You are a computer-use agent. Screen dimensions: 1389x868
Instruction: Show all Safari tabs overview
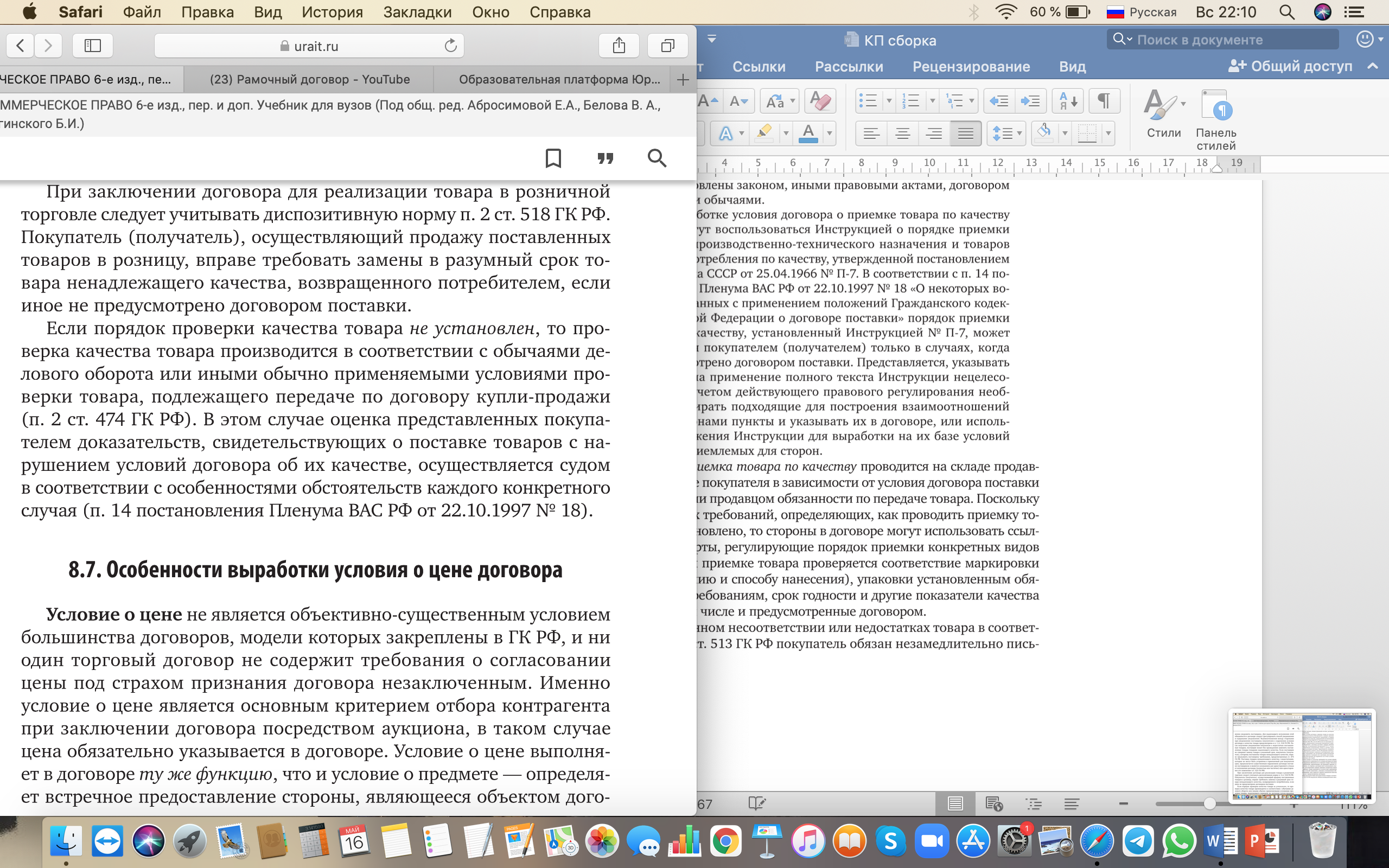coord(667,46)
